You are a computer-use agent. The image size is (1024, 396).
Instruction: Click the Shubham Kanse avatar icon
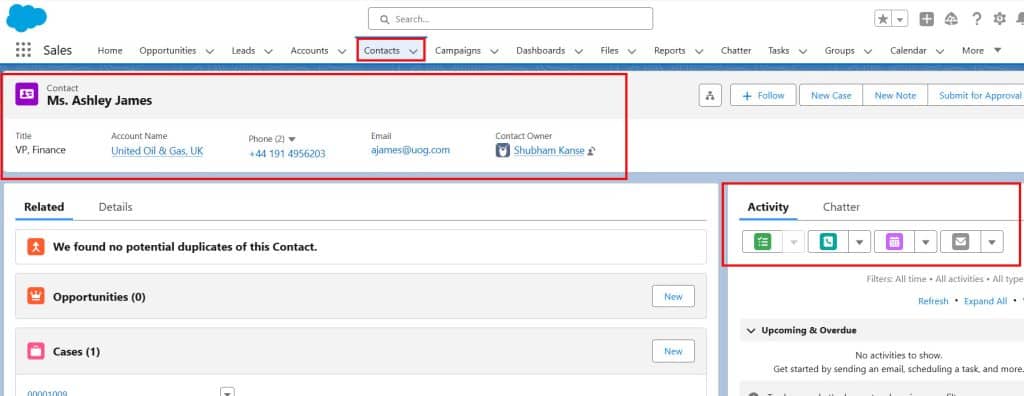tap(502, 151)
